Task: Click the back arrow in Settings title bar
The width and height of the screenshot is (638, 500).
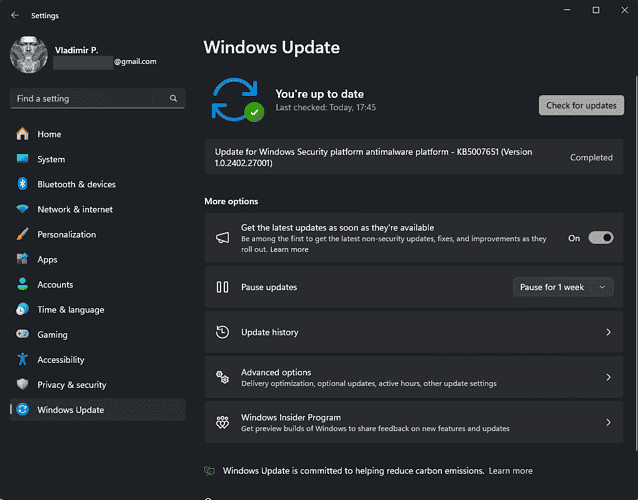Action: pos(15,16)
